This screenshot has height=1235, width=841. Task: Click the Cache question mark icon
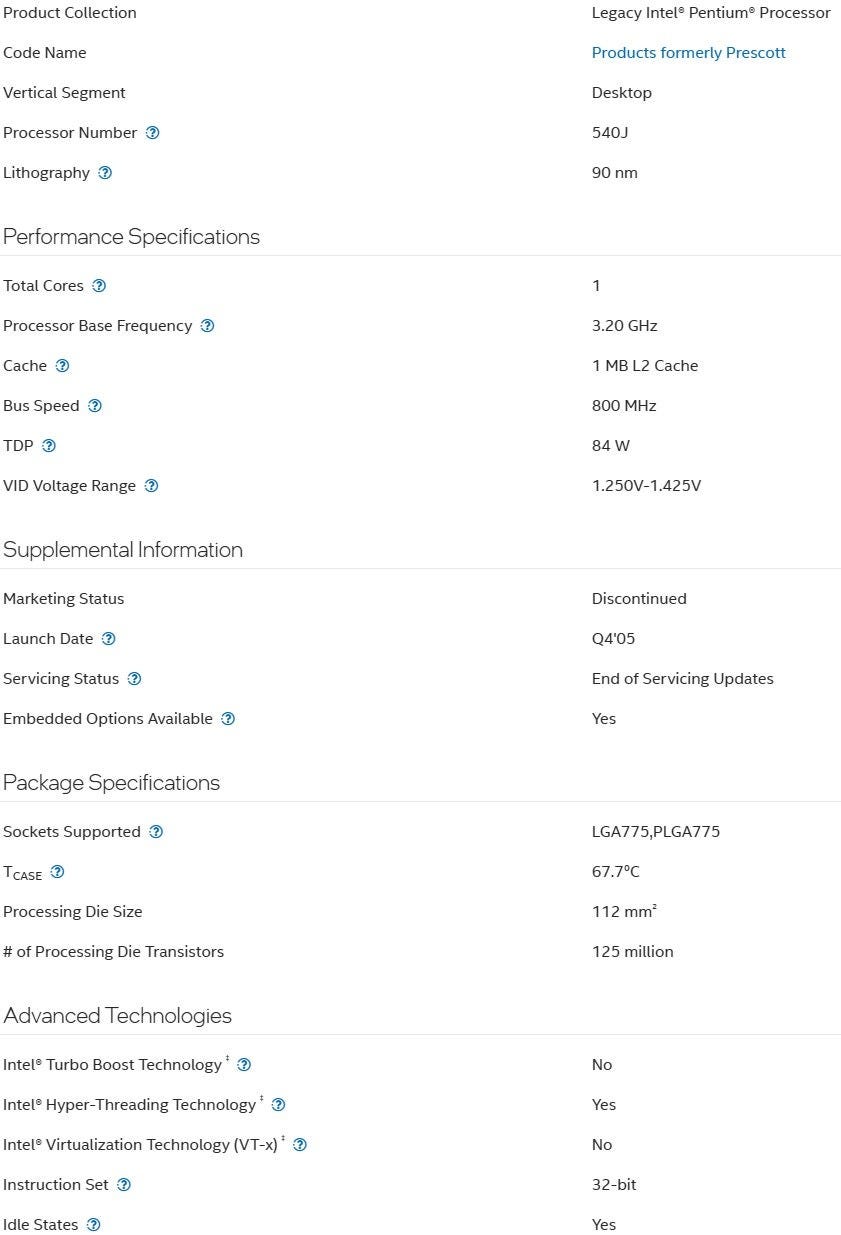[x=62, y=366]
